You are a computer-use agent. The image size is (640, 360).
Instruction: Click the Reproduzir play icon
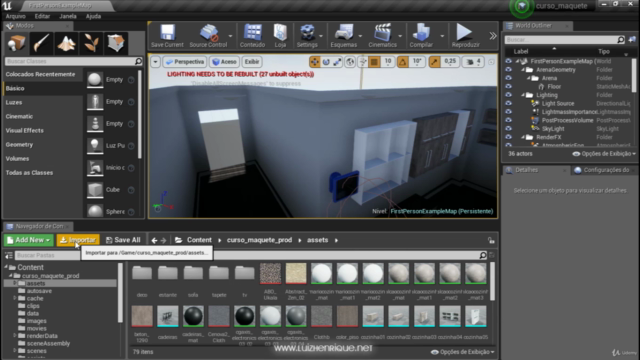[x=465, y=36]
